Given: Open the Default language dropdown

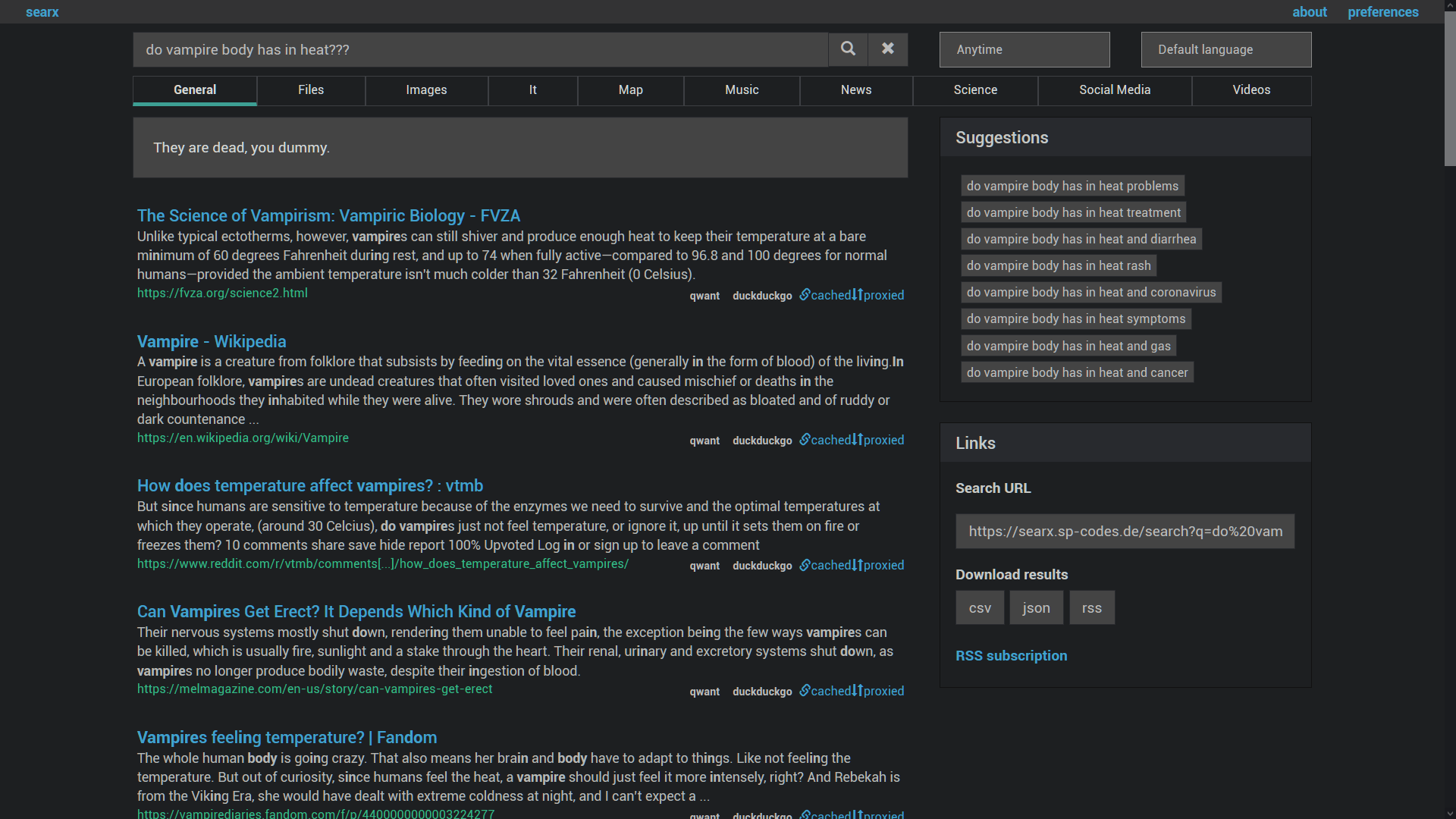Looking at the screenshot, I should (1226, 49).
